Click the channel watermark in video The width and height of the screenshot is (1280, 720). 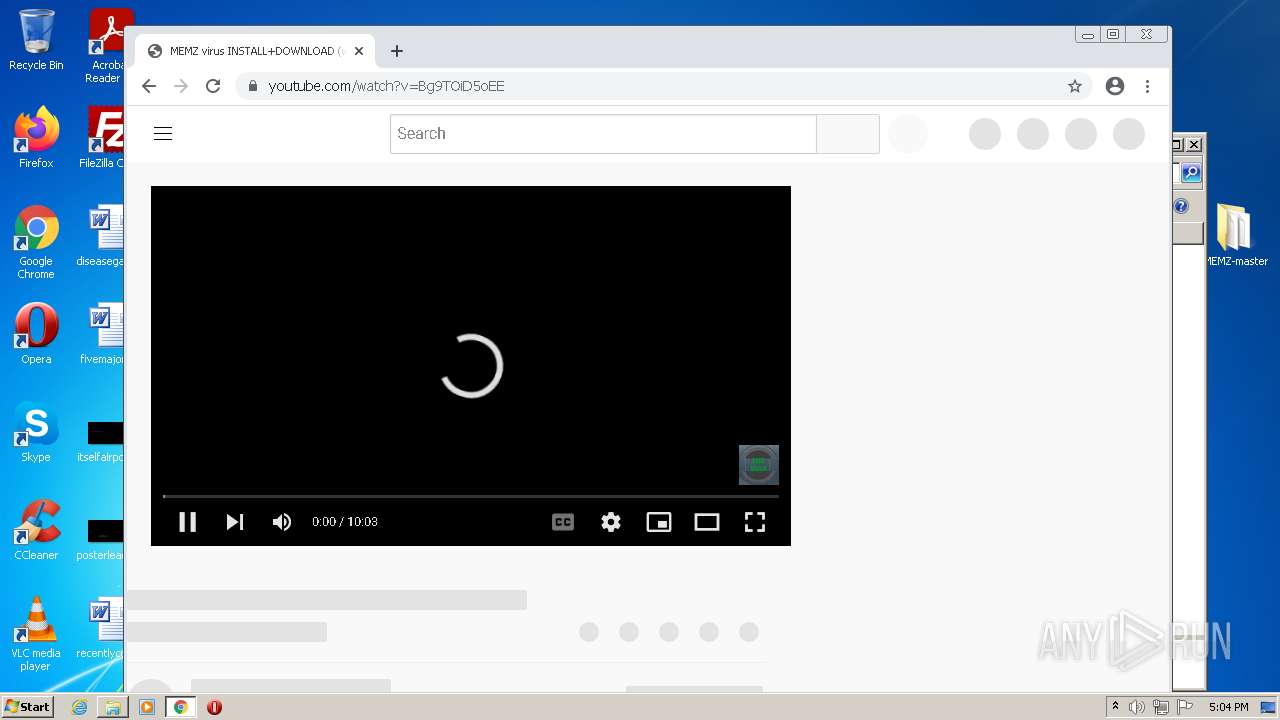point(759,465)
